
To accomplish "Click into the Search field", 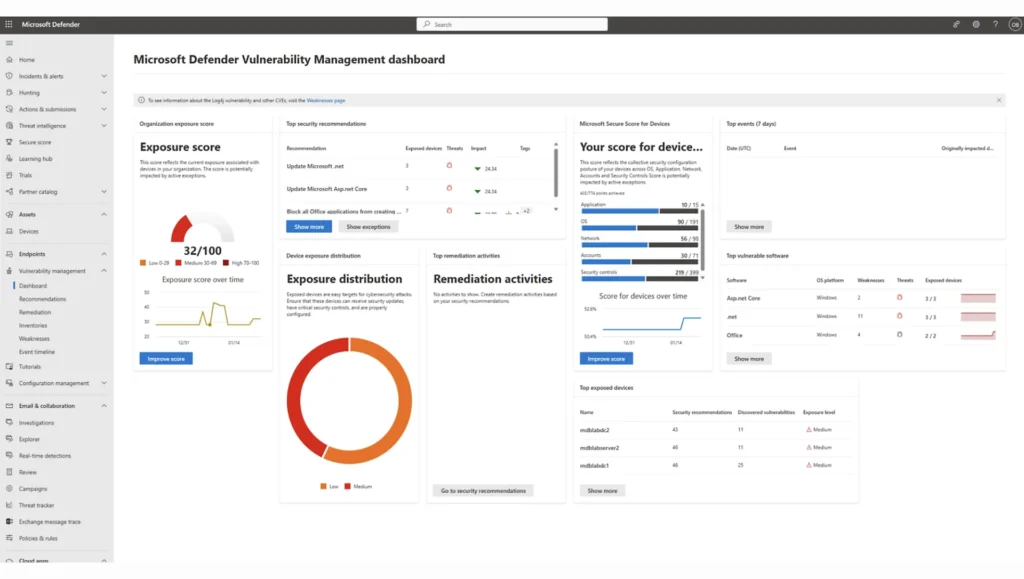I will pyautogui.click(x=512, y=24).
